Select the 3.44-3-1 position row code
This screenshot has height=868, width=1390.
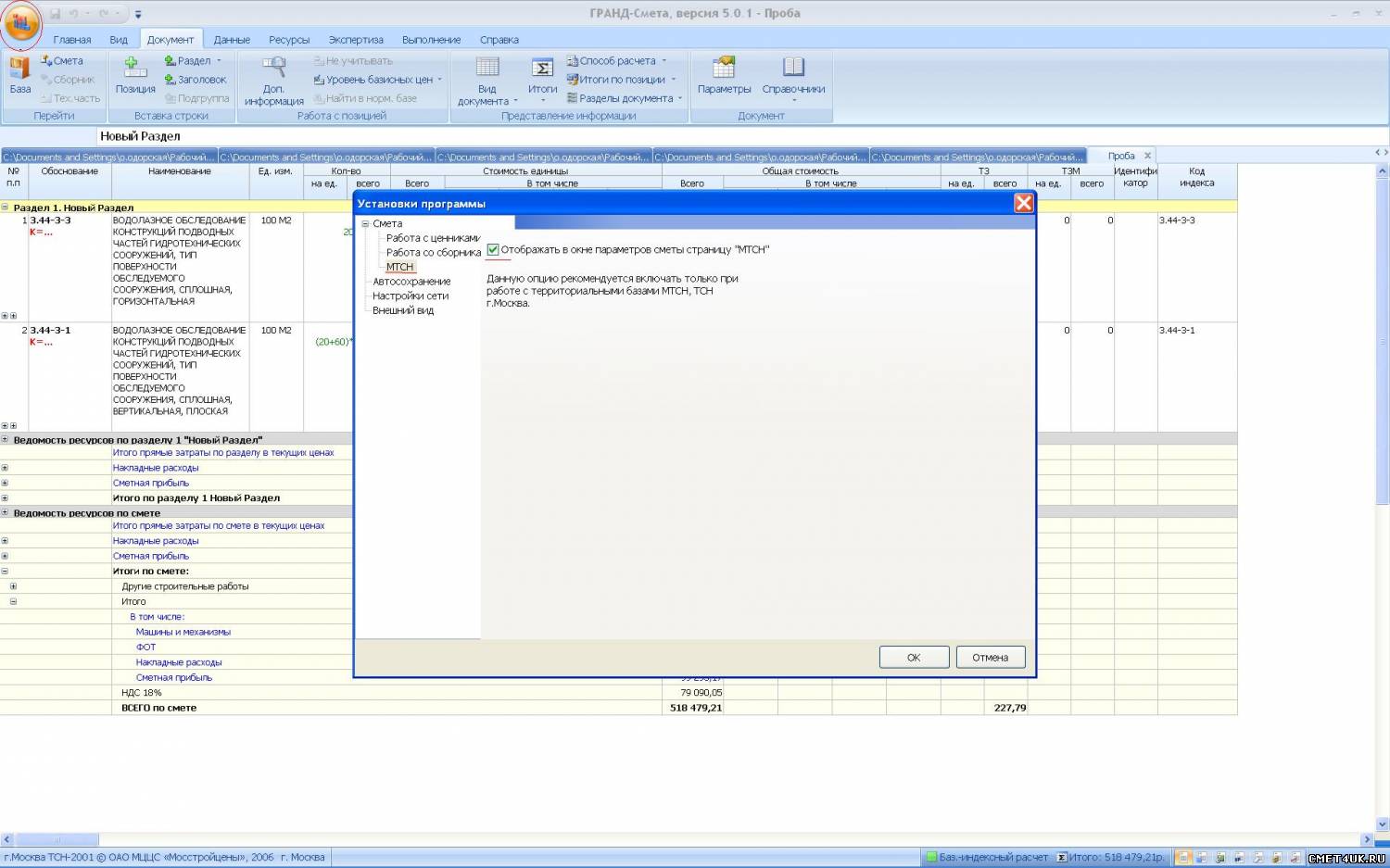click(50, 330)
